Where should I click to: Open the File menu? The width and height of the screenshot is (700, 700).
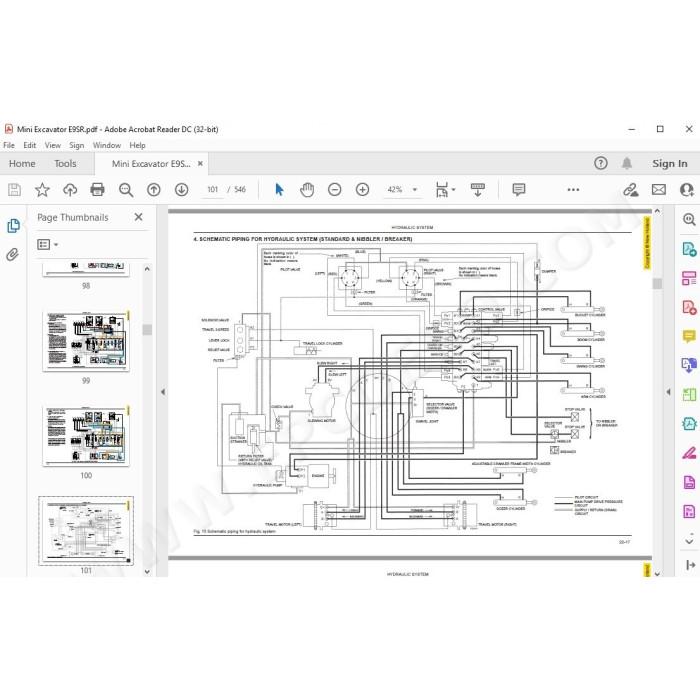(x=9, y=146)
